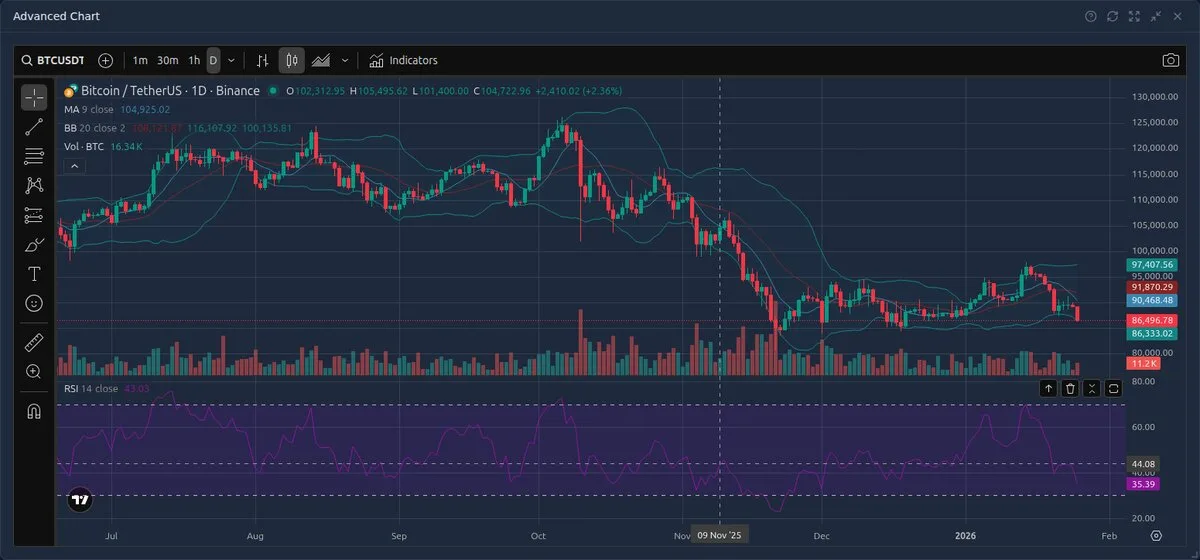The height and width of the screenshot is (560, 1200).
Task: Select the text annotation tool
Action: coord(34,273)
